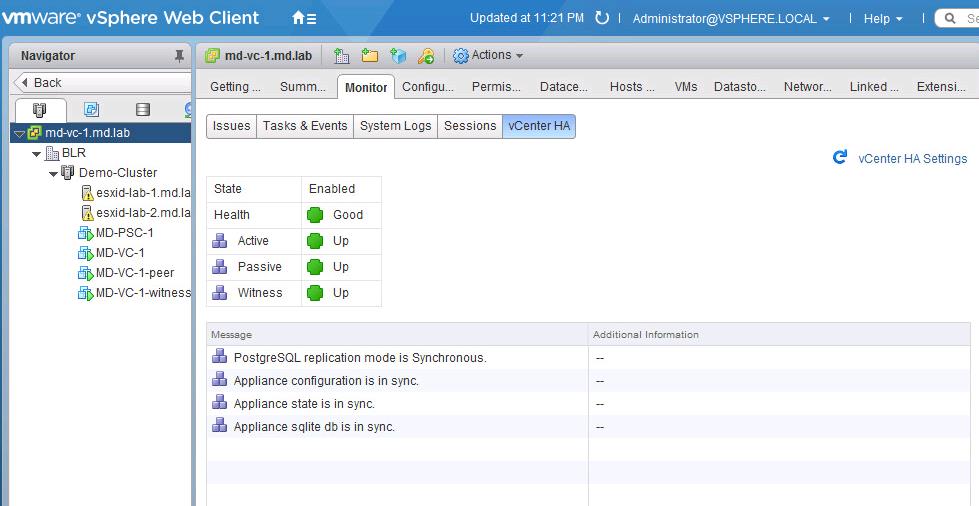This screenshot has width=979, height=506.
Task: Click Deploy OVF template toolbar icon
Action: tap(398, 56)
